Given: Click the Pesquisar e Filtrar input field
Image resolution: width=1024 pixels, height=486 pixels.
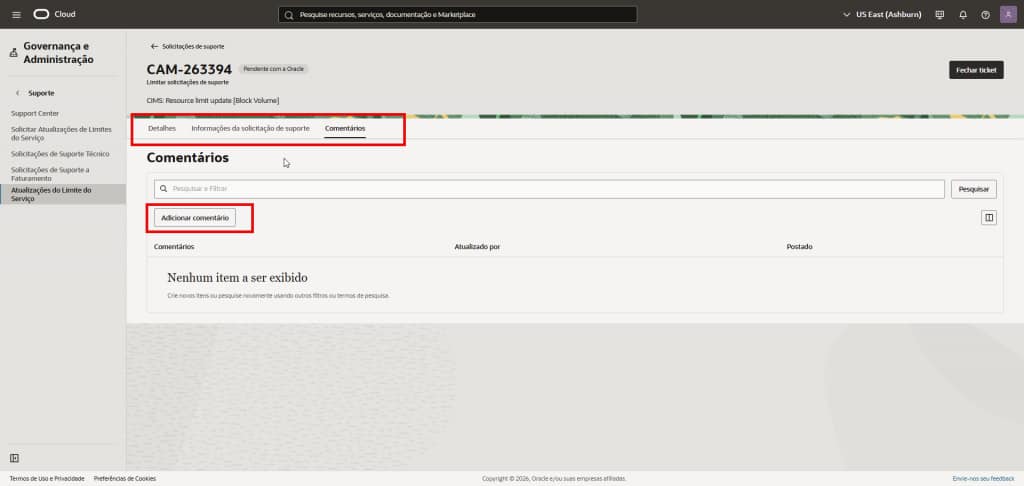Looking at the screenshot, I should [549, 189].
